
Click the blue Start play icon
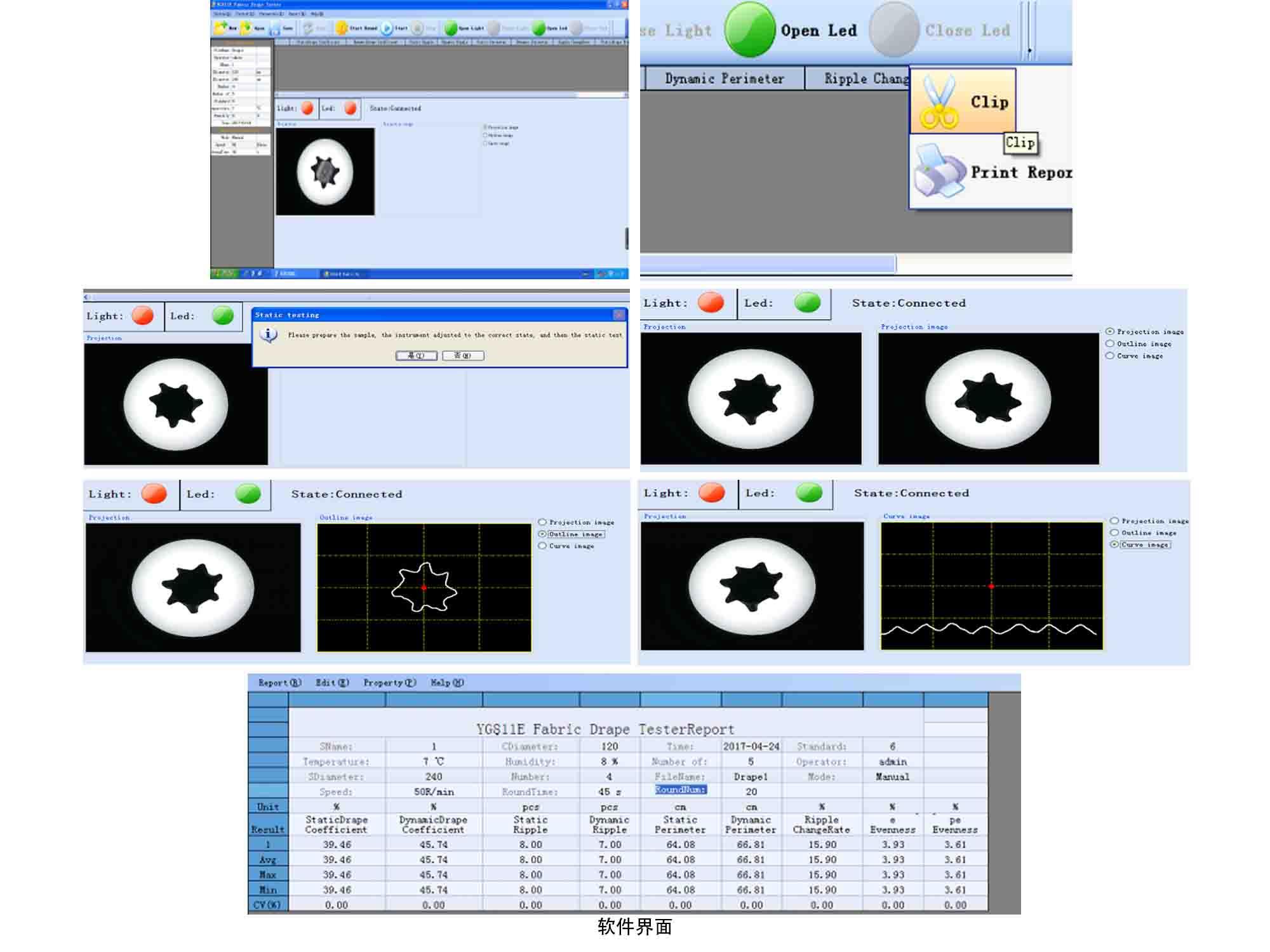pos(387,28)
